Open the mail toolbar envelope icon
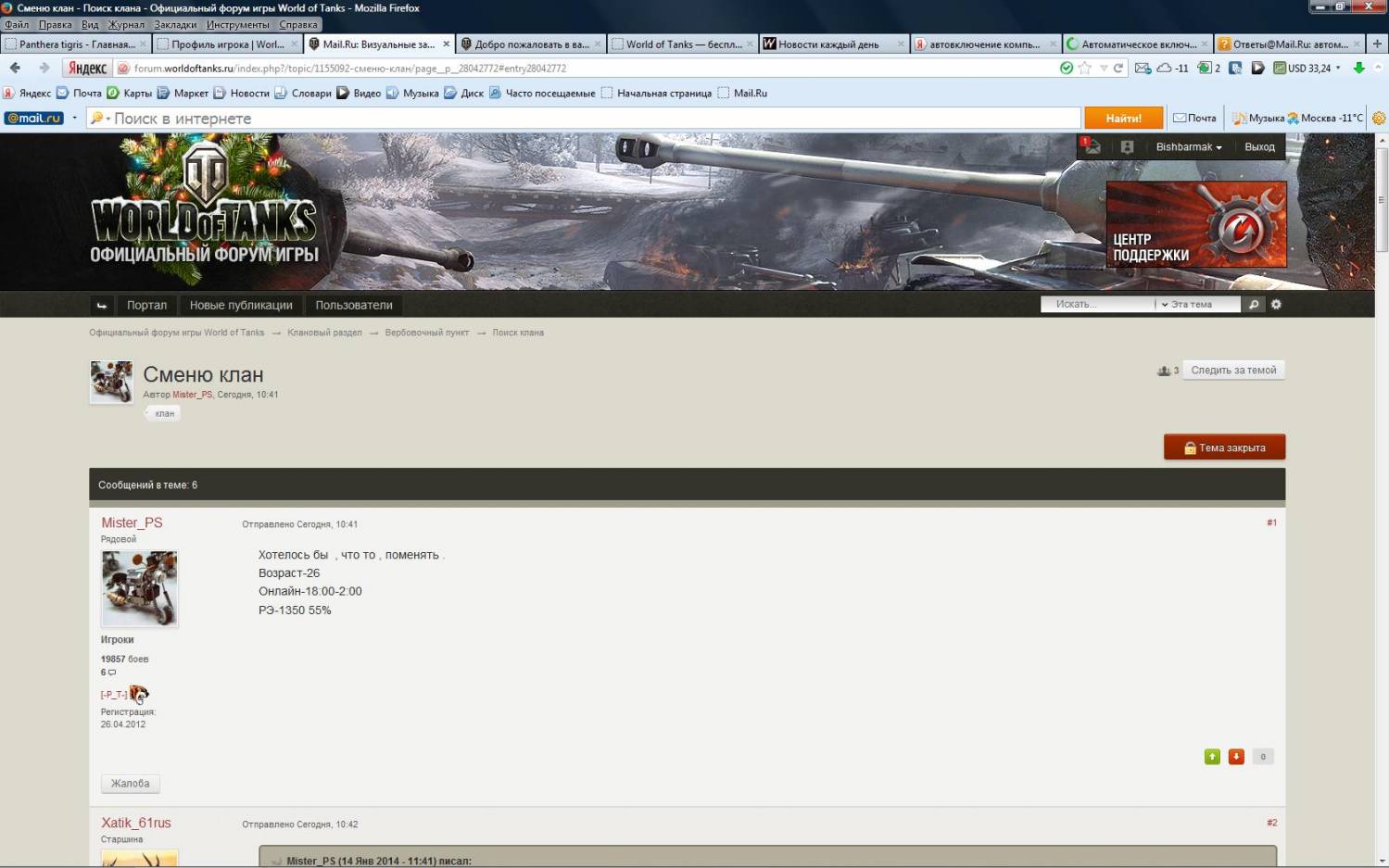 click(x=1143, y=68)
